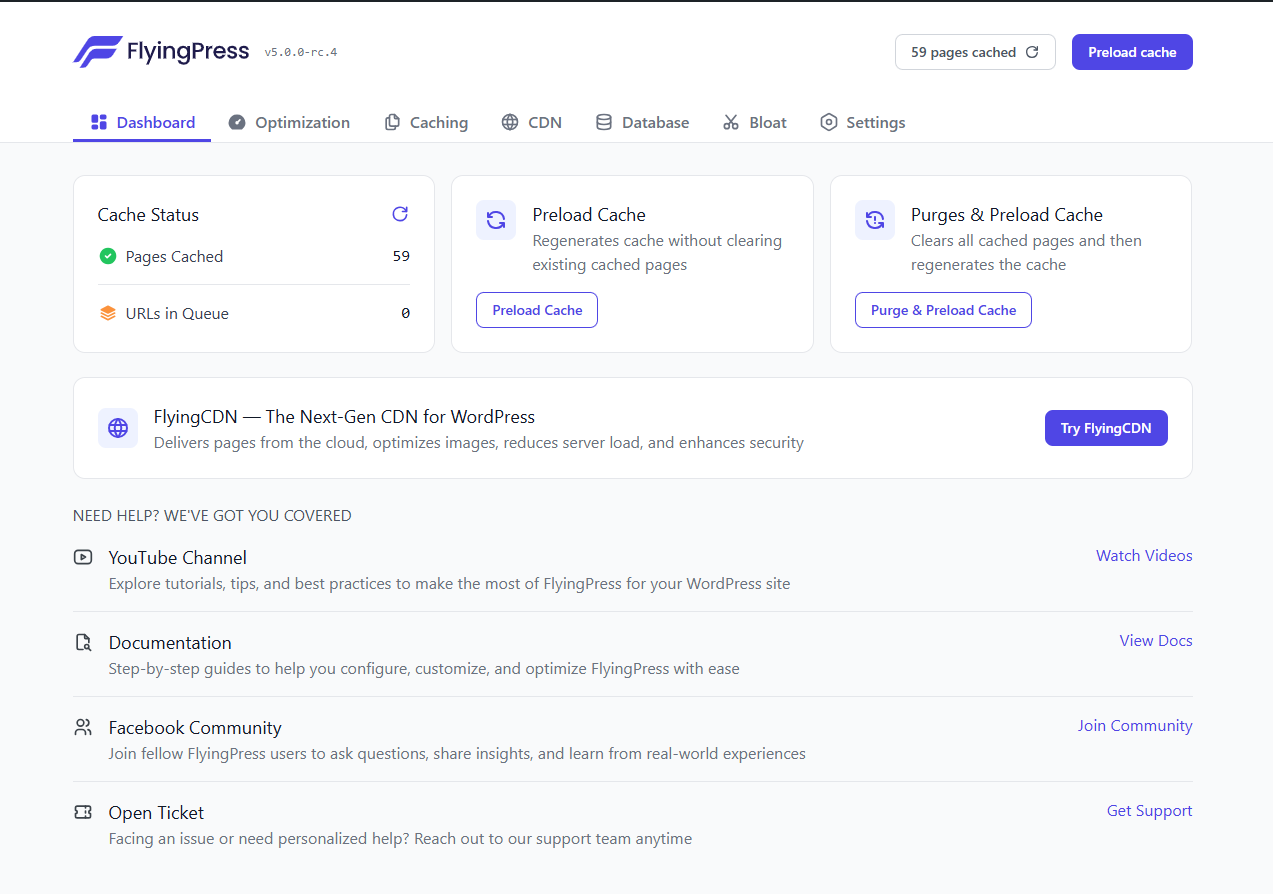1273x894 pixels.
Task: Open the Caching tab
Action: click(x=426, y=122)
